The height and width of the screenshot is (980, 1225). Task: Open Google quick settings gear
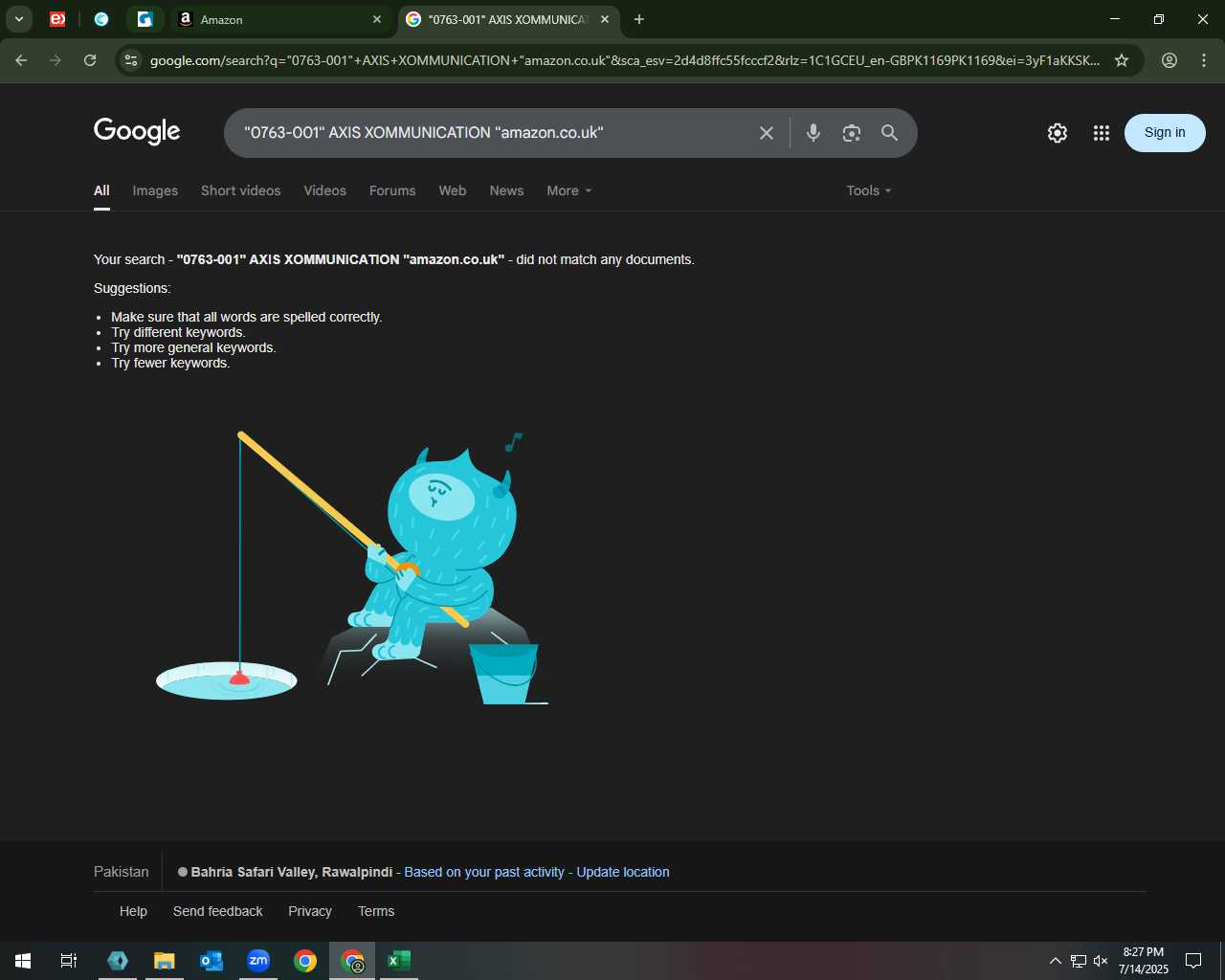[x=1058, y=133]
